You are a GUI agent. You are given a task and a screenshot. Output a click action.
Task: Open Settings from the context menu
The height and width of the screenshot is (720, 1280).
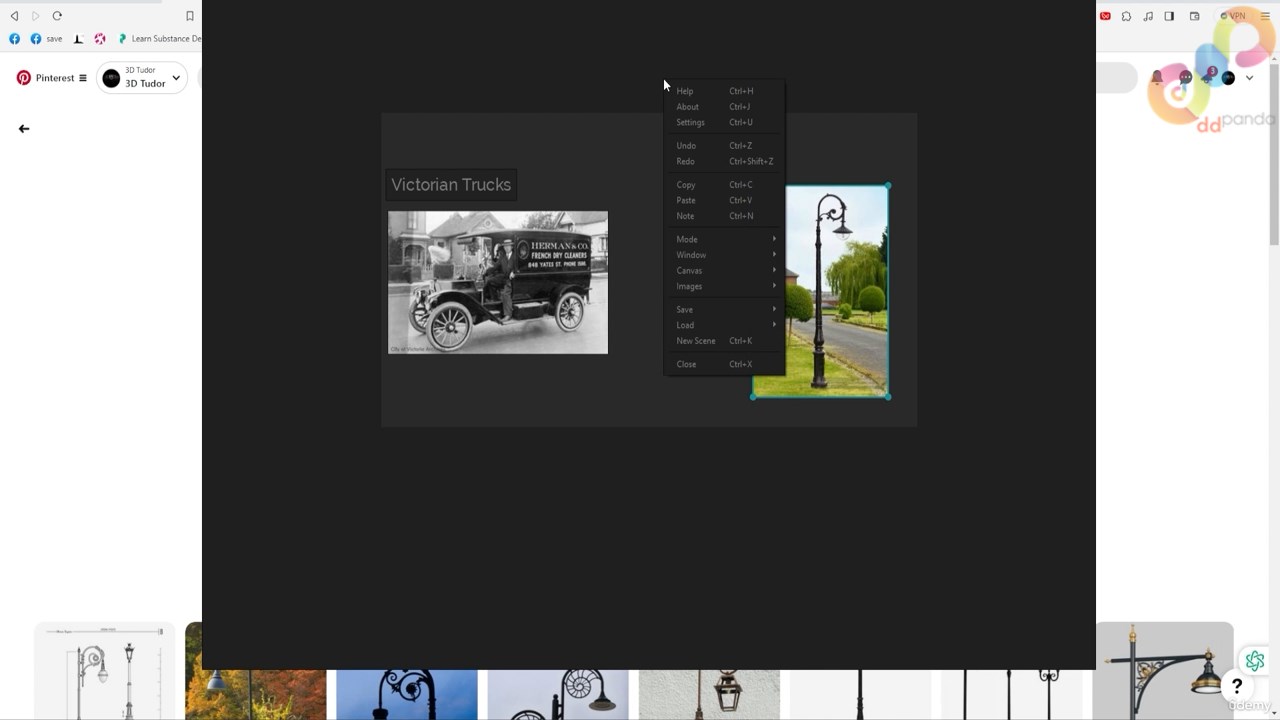725,122
